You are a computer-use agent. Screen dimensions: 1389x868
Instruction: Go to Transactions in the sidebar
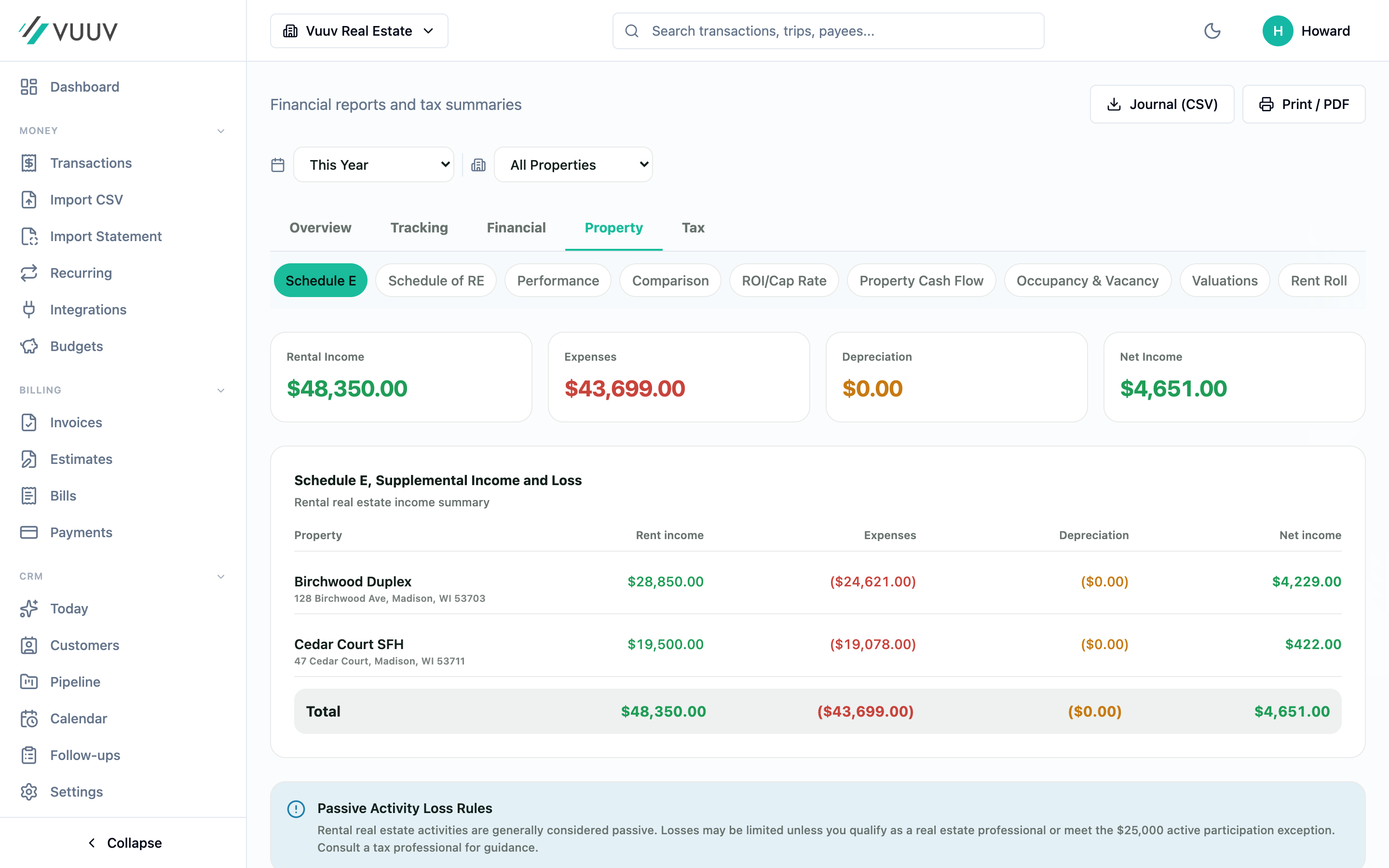click(123, 163)
